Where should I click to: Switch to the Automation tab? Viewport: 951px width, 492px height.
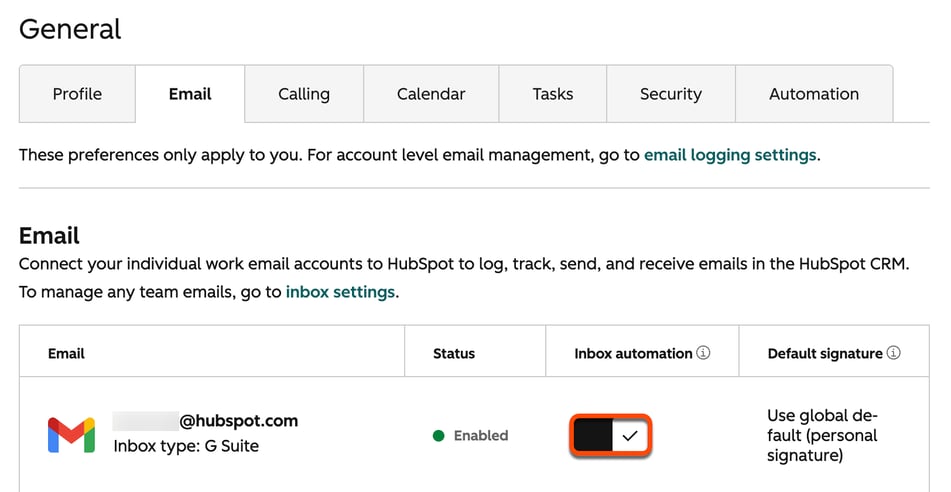(x=814, y=94)
